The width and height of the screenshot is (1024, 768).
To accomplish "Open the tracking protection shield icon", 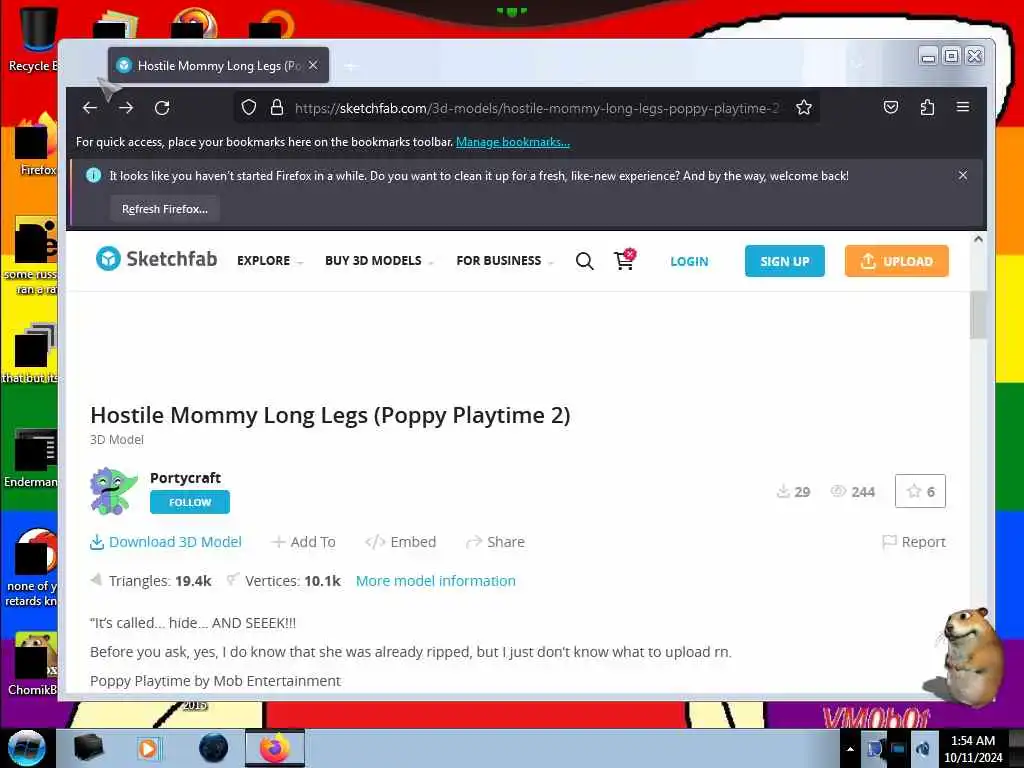I will click(x=249, y=108).
